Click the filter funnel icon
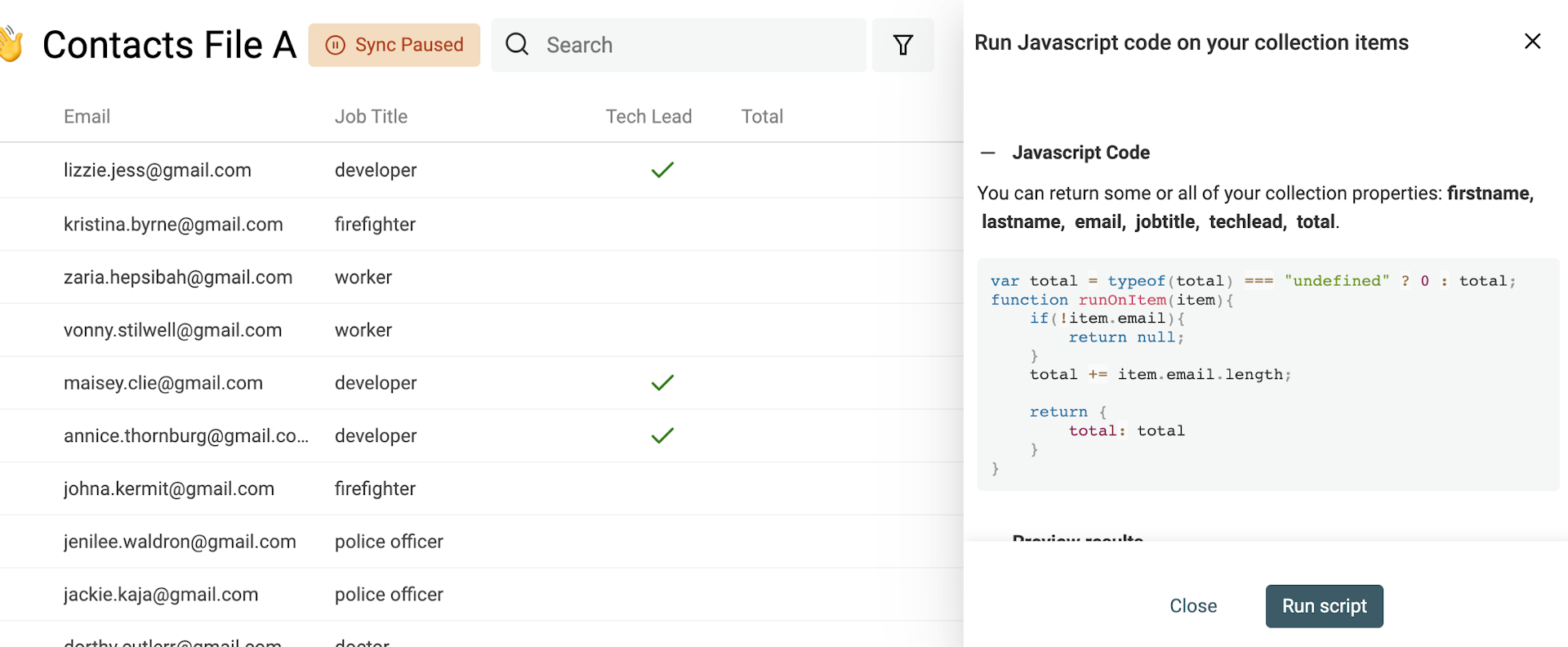 pyautogui.click(x=902, y=45)
